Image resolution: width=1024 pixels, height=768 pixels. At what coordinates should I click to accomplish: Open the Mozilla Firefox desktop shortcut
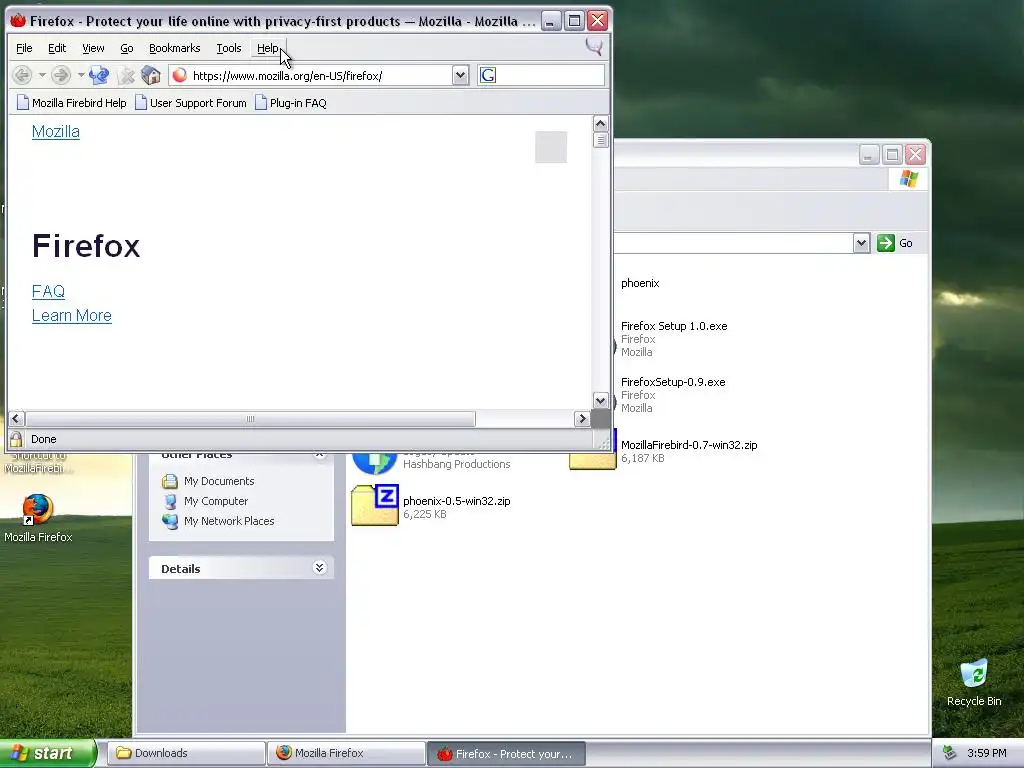[x=38, y=509]
